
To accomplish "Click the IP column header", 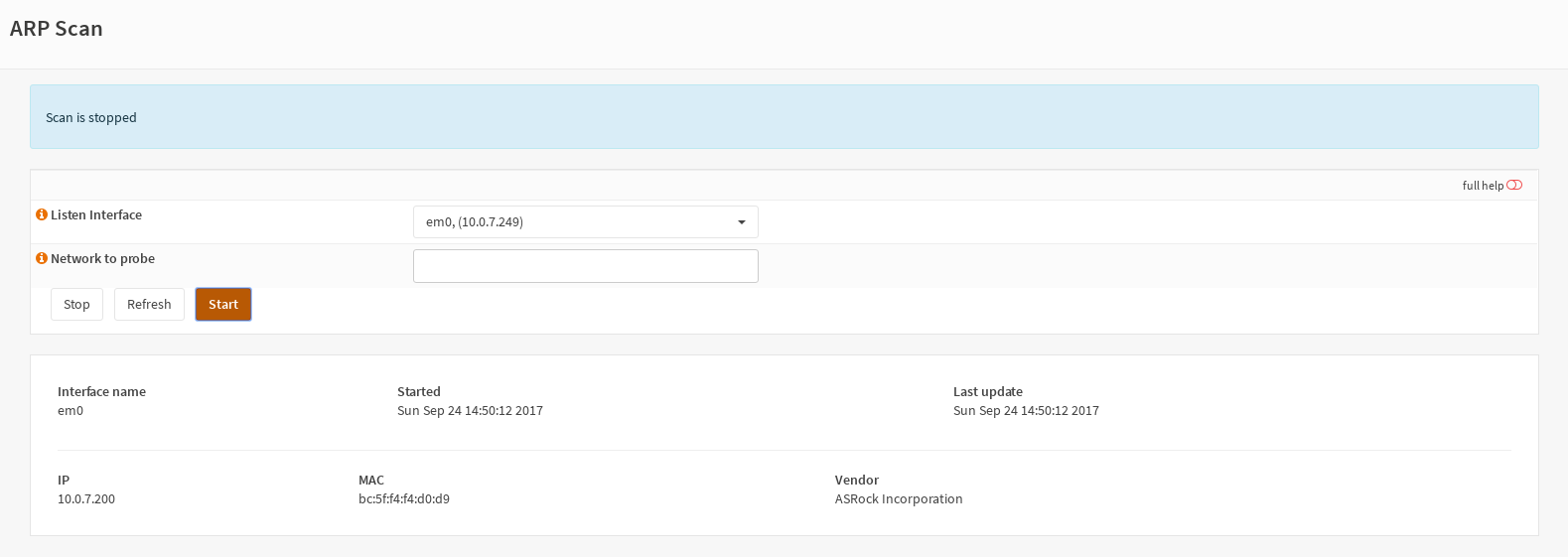I will pos(64,481).
